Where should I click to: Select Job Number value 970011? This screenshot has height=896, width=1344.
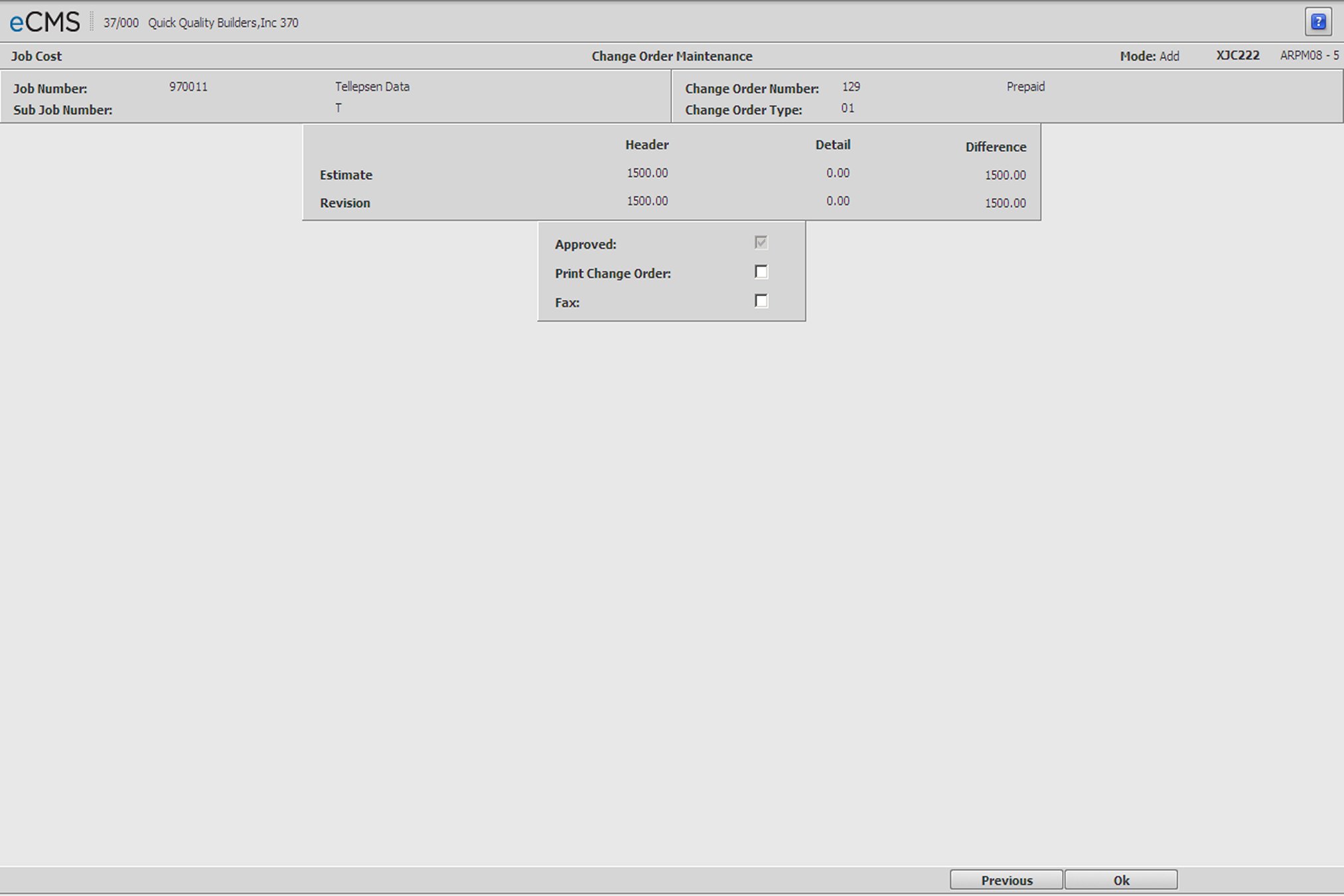click(x=188, y=87)
